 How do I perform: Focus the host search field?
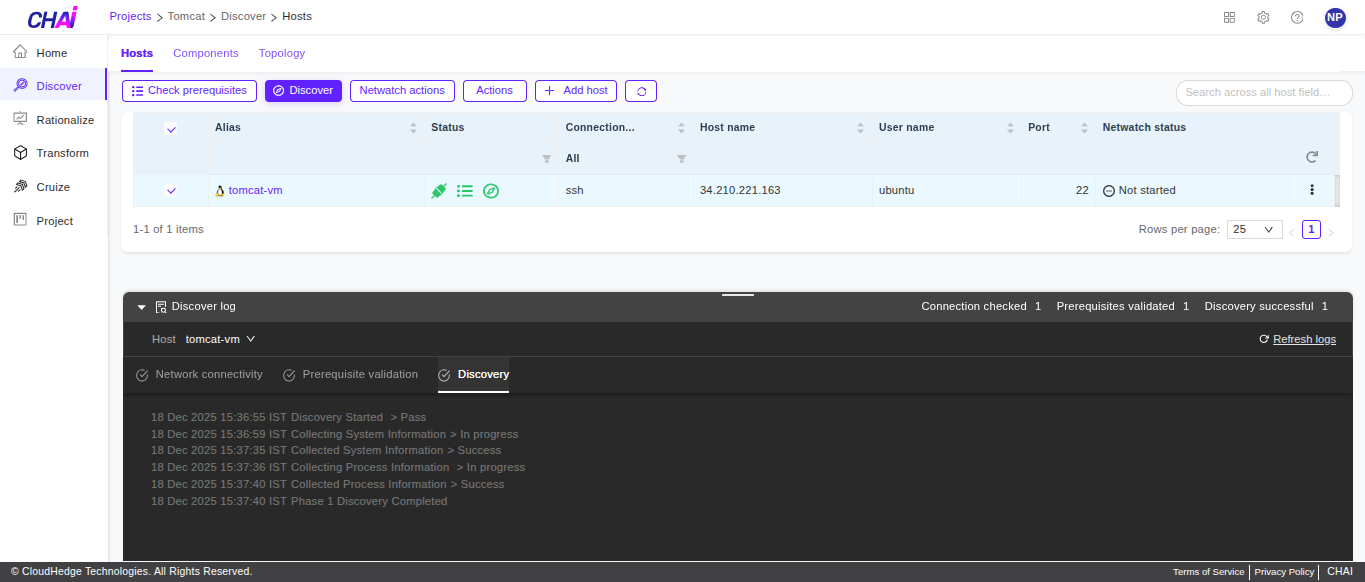click(x=1264, y=92)
